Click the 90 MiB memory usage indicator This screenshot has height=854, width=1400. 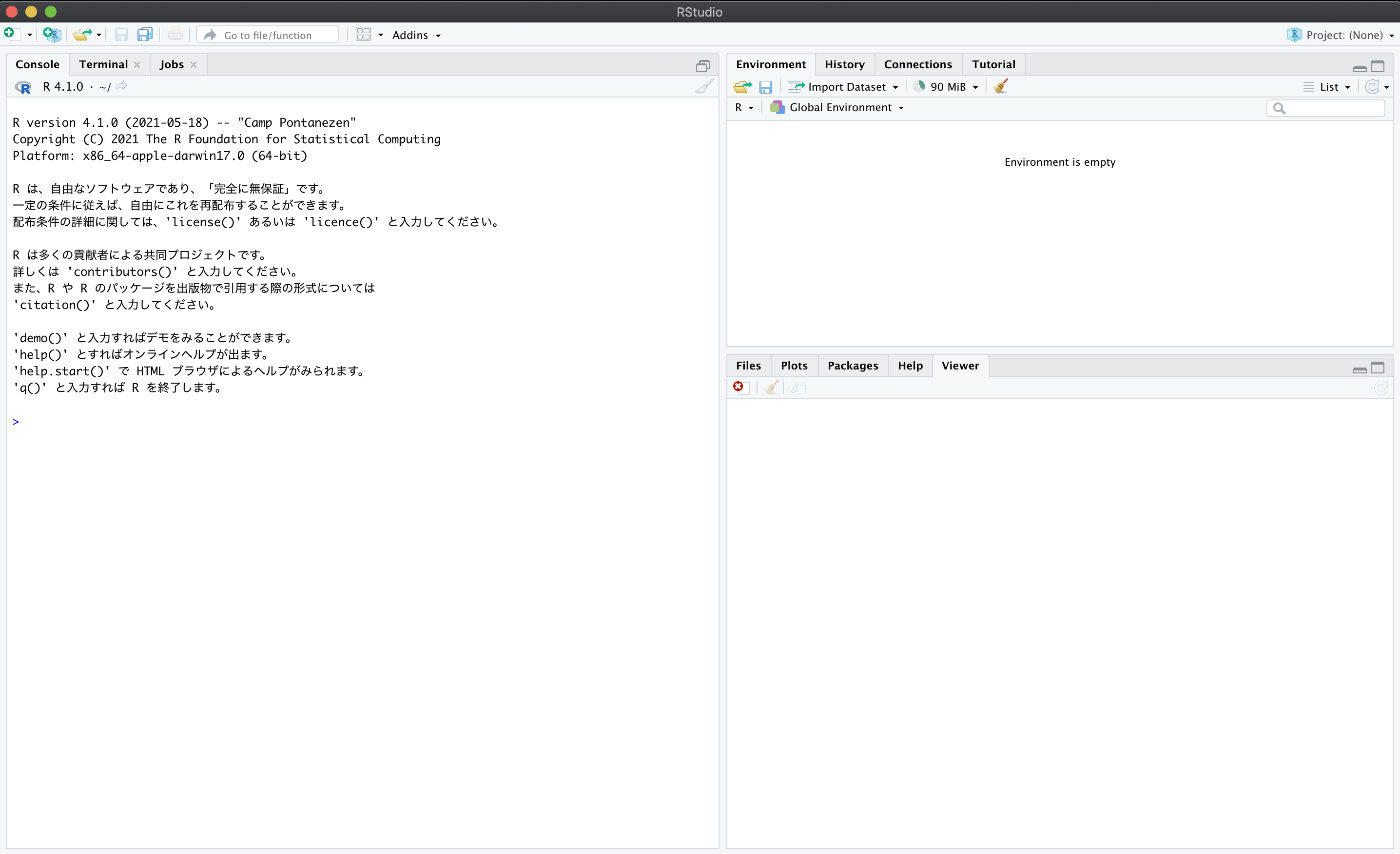tap(946, 87)
